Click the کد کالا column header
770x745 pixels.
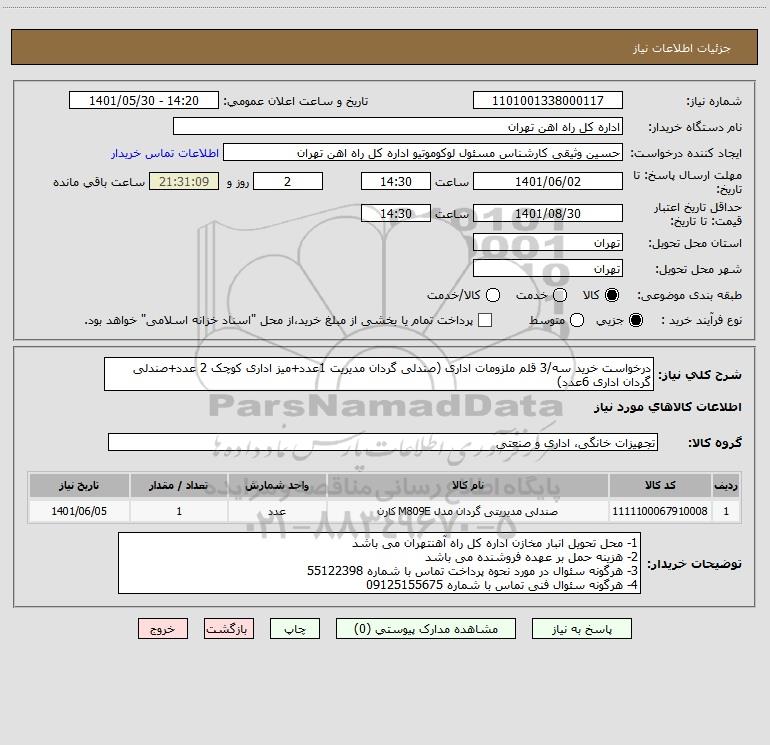pyautogui.click(x=660, y=485)
